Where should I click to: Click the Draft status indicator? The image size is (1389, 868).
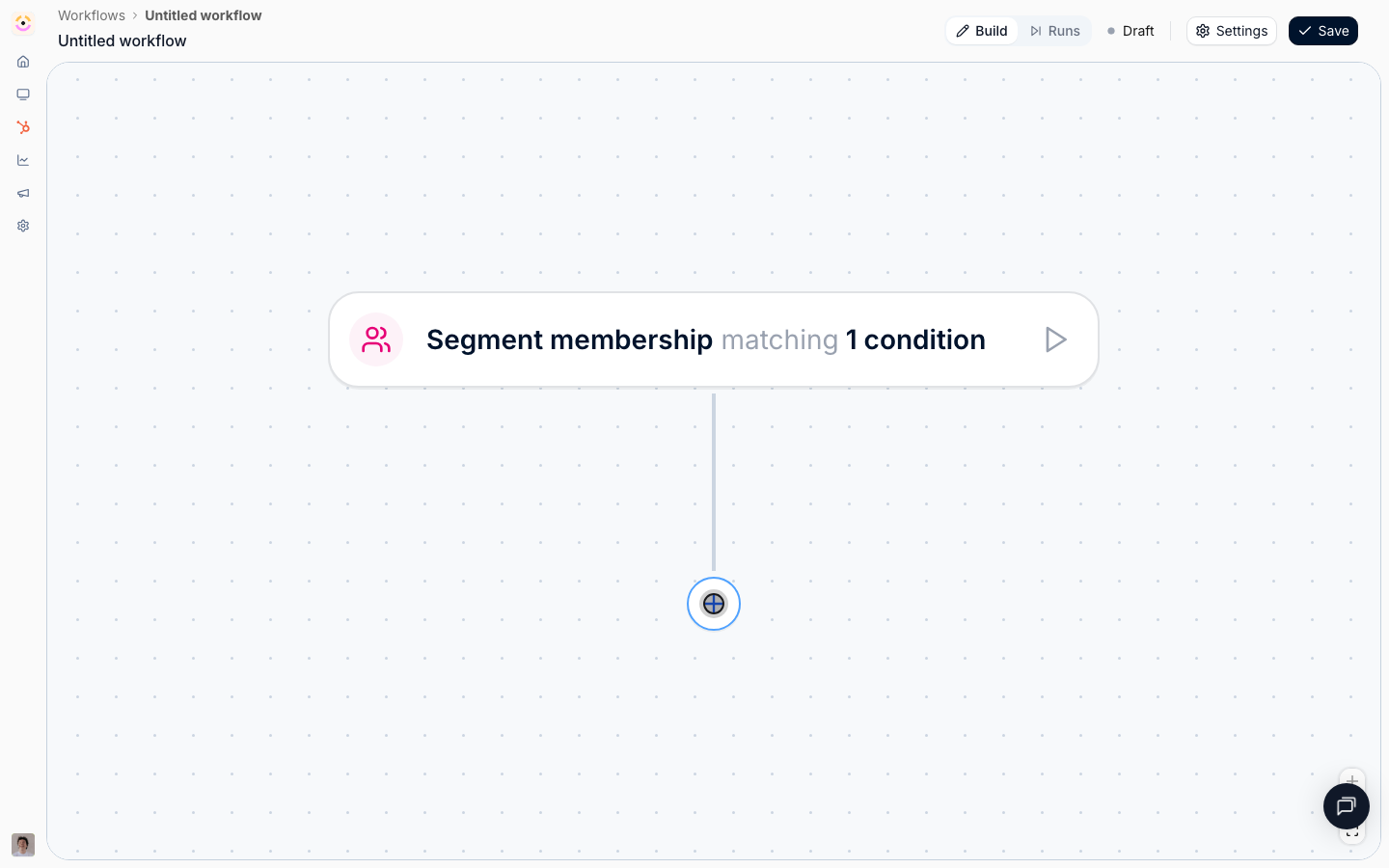pos(1130,31)
